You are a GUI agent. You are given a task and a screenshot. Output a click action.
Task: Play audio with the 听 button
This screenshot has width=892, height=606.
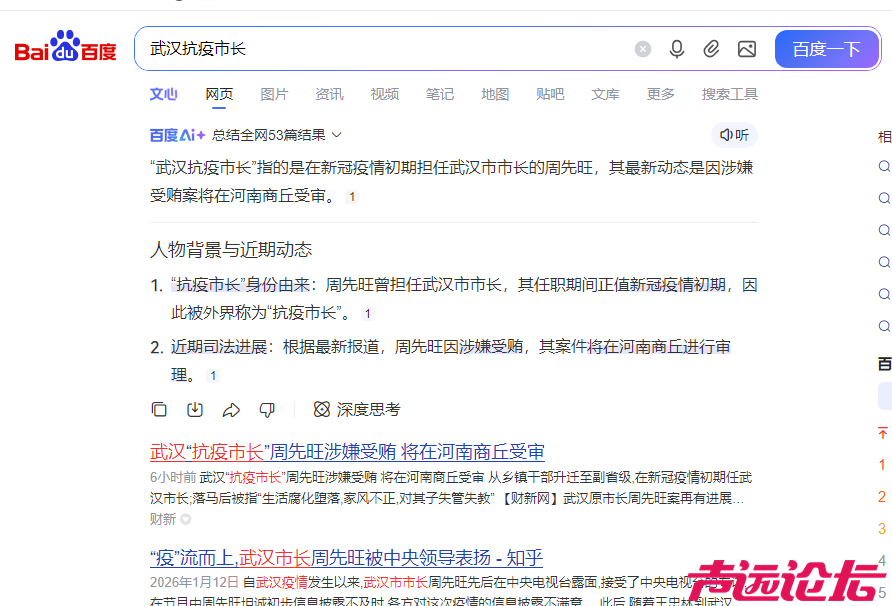[x=734, y=135]
